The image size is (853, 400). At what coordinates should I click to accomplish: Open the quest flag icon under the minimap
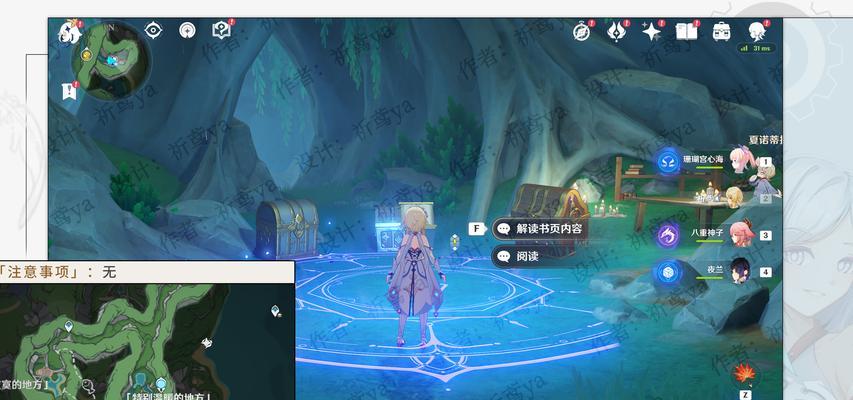69,91
